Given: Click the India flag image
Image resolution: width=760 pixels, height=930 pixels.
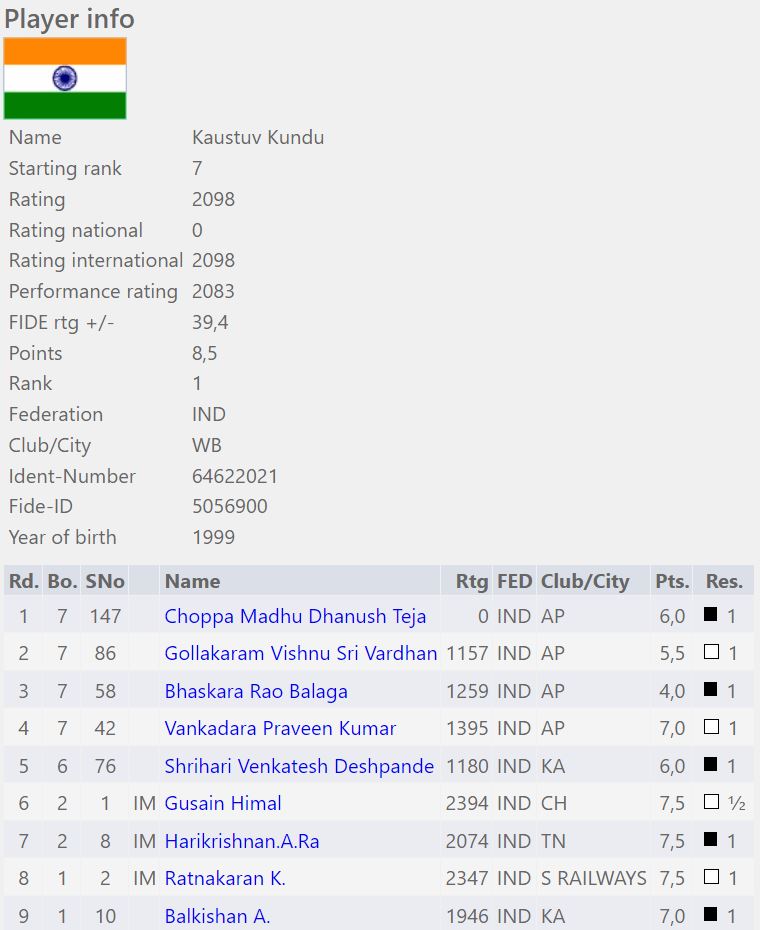Looking at the screenshot, I should (65, 79).
